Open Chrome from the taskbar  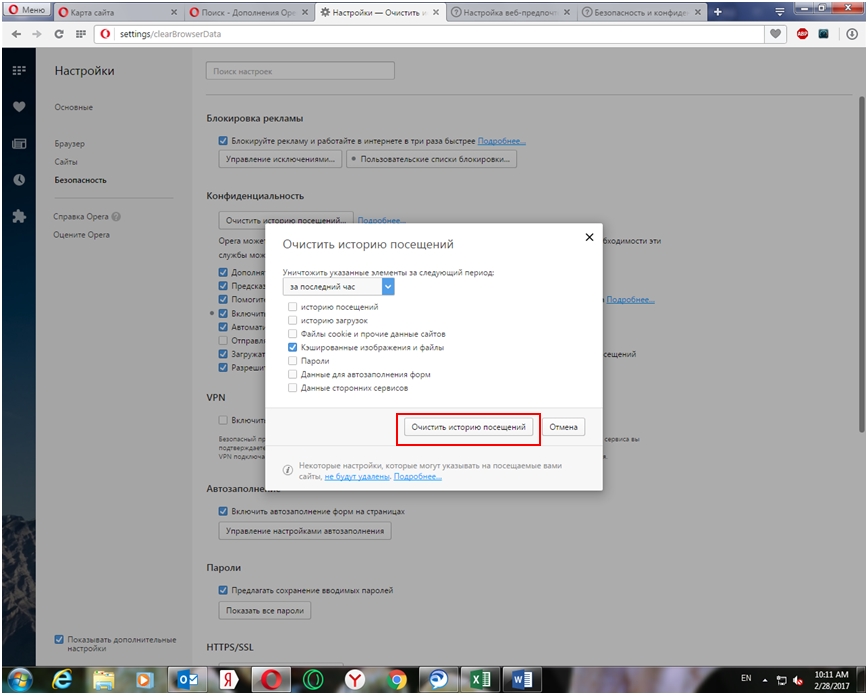coord(396,679)
